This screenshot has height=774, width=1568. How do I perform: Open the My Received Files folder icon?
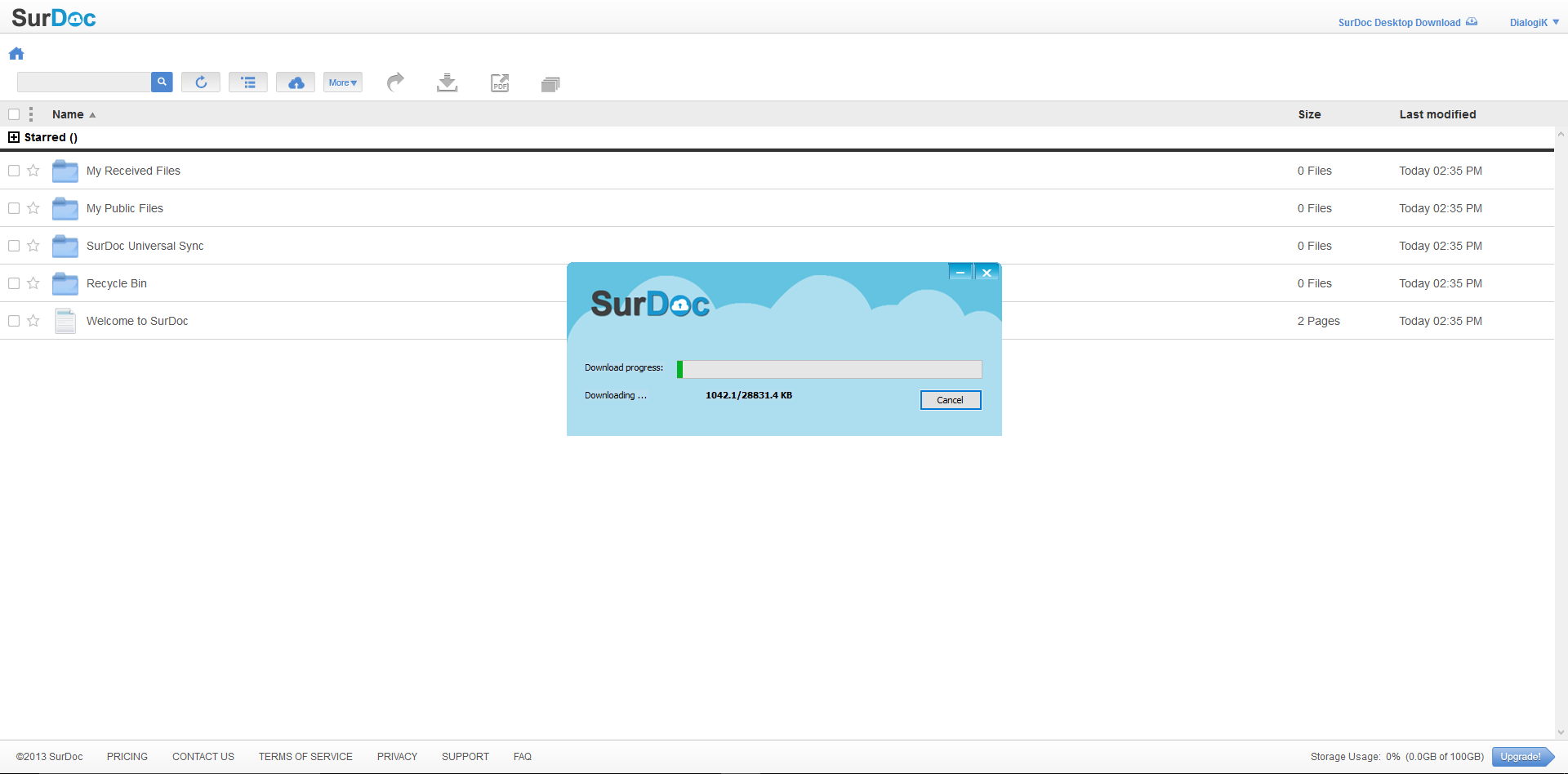click(x=65, y=171)
